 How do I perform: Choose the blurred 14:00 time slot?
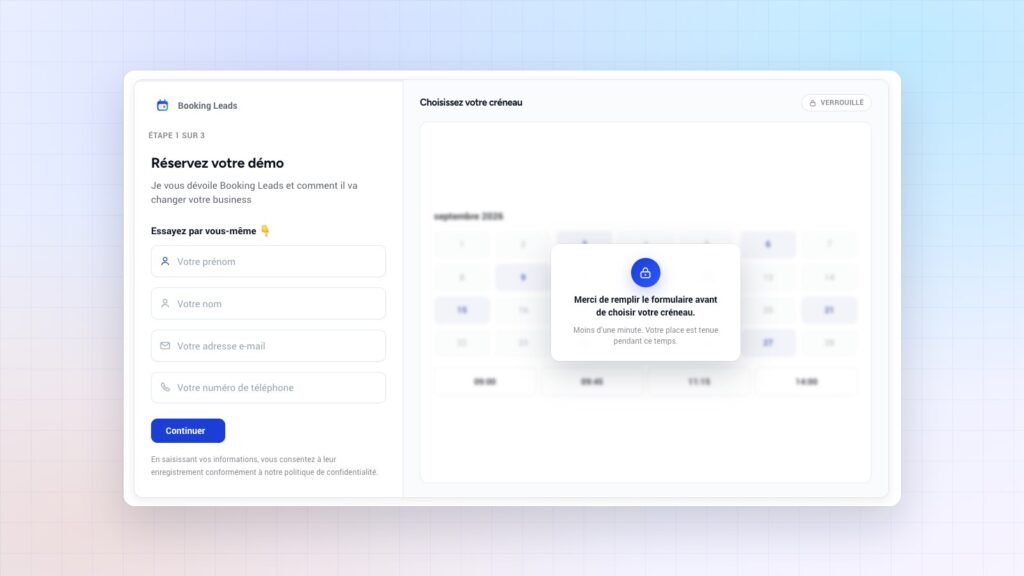[x=806, y=381]
